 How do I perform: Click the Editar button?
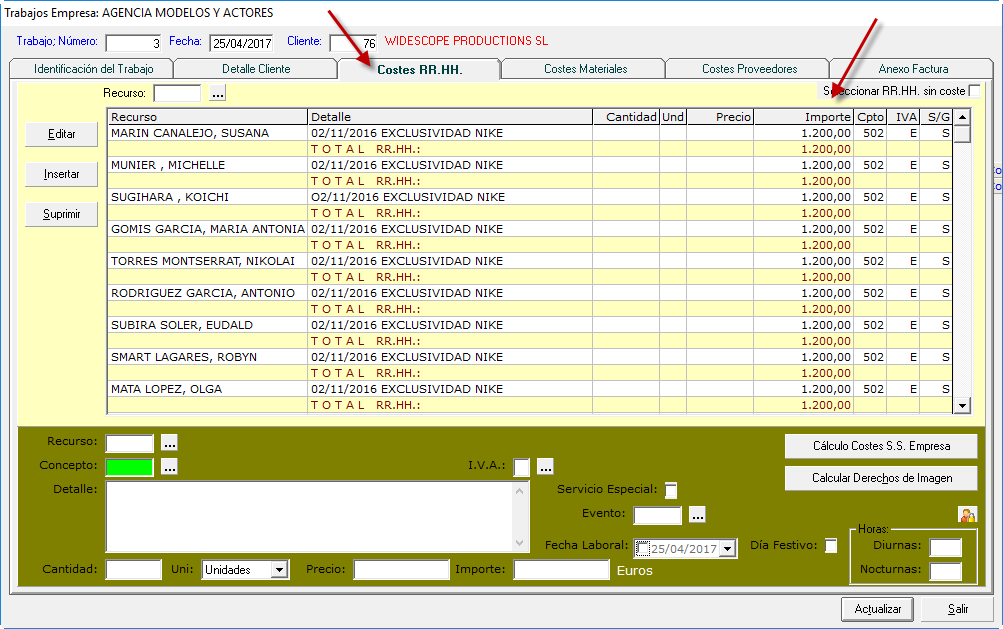[x=61, y=134]
